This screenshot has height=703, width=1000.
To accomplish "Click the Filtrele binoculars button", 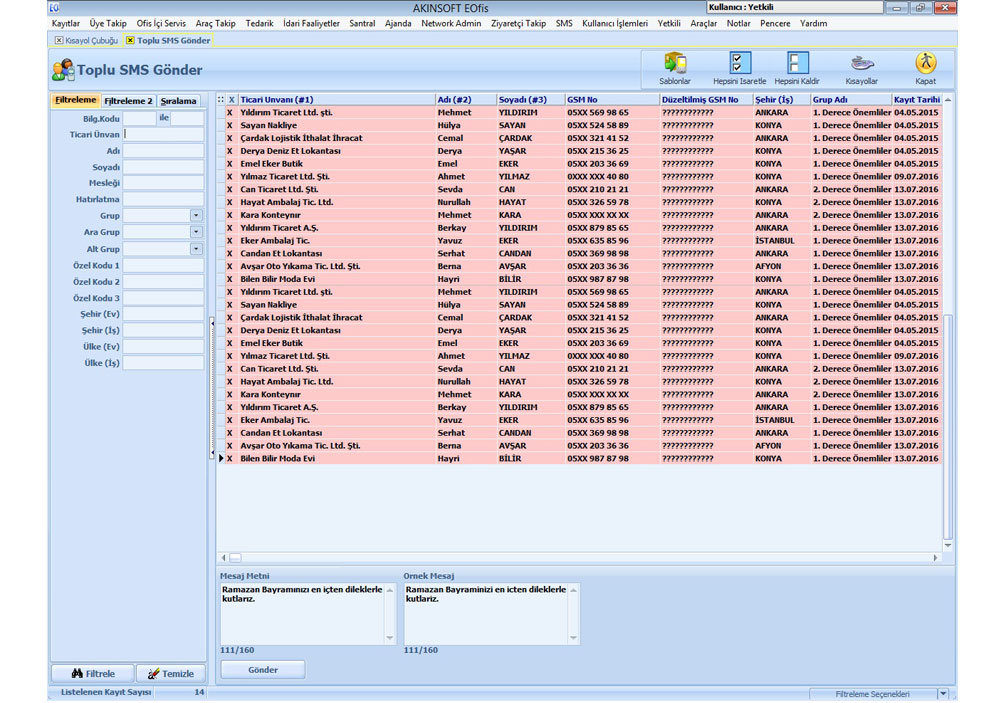I will click(x=93, y=674).
